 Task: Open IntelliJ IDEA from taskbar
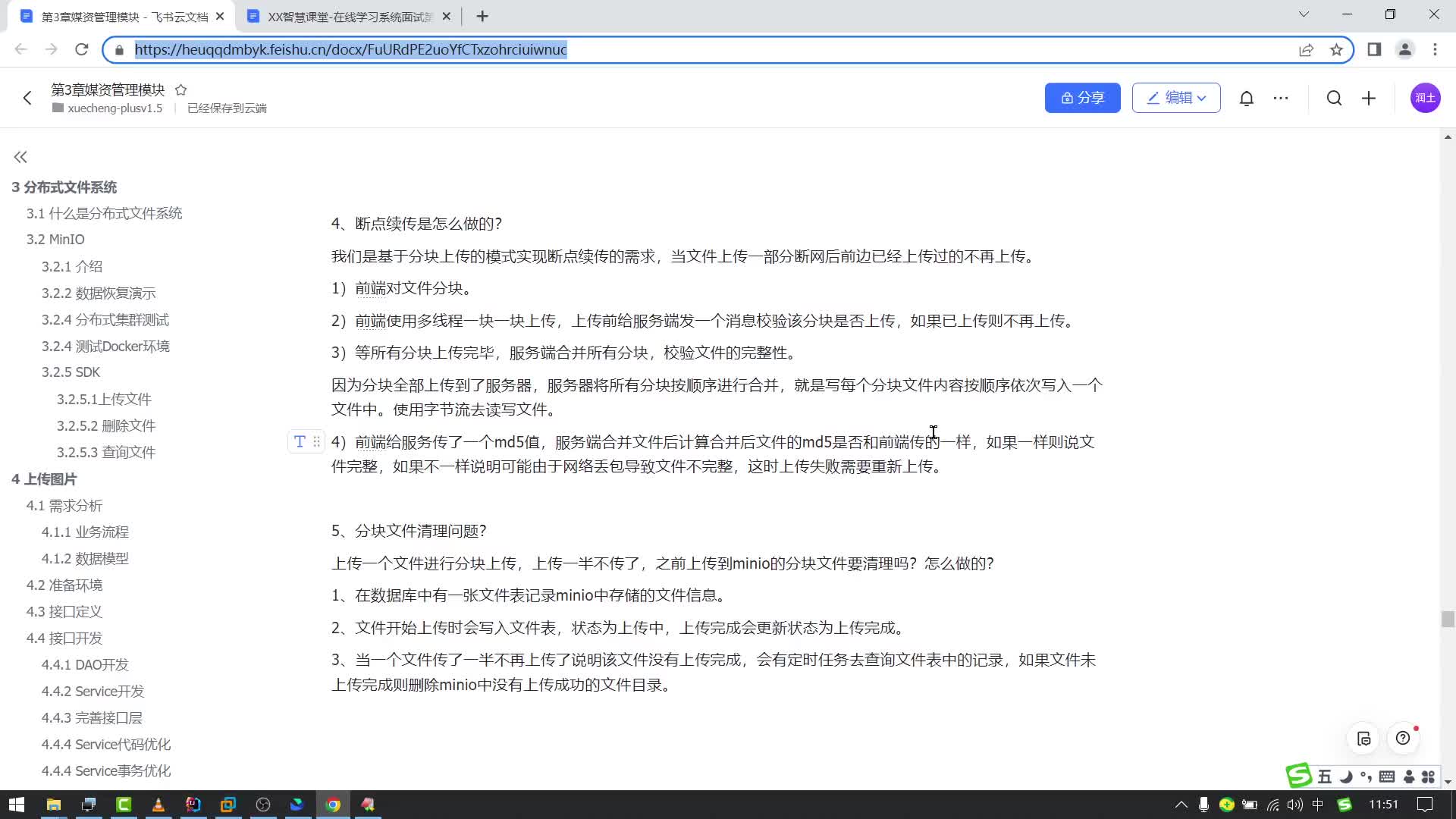click(193, 805)
